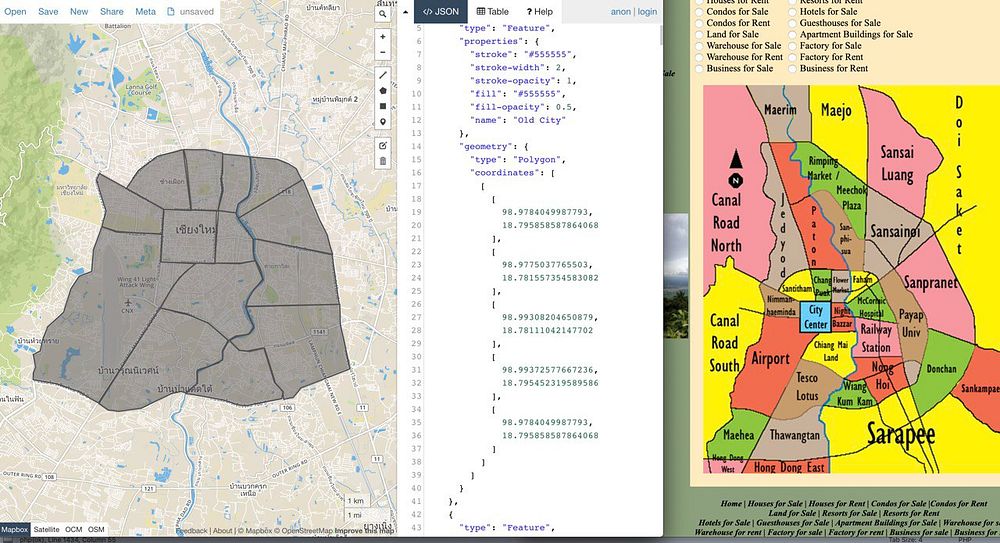
Task: Select Warehouse for Rent radio button
Action: 699,57
